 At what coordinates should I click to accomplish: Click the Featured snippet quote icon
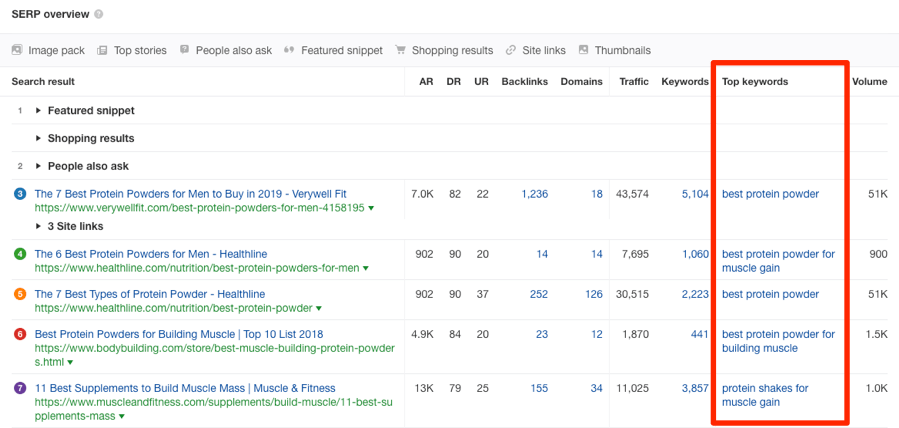[x=289, y=50]
